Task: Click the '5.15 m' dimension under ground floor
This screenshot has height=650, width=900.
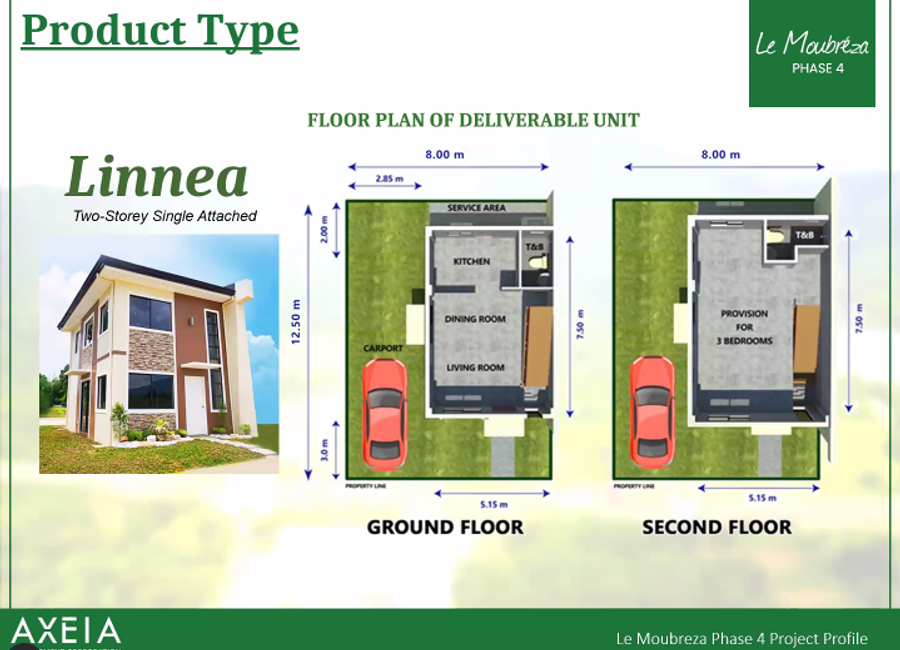Action: pyautogui.click(x=494, y=505)
